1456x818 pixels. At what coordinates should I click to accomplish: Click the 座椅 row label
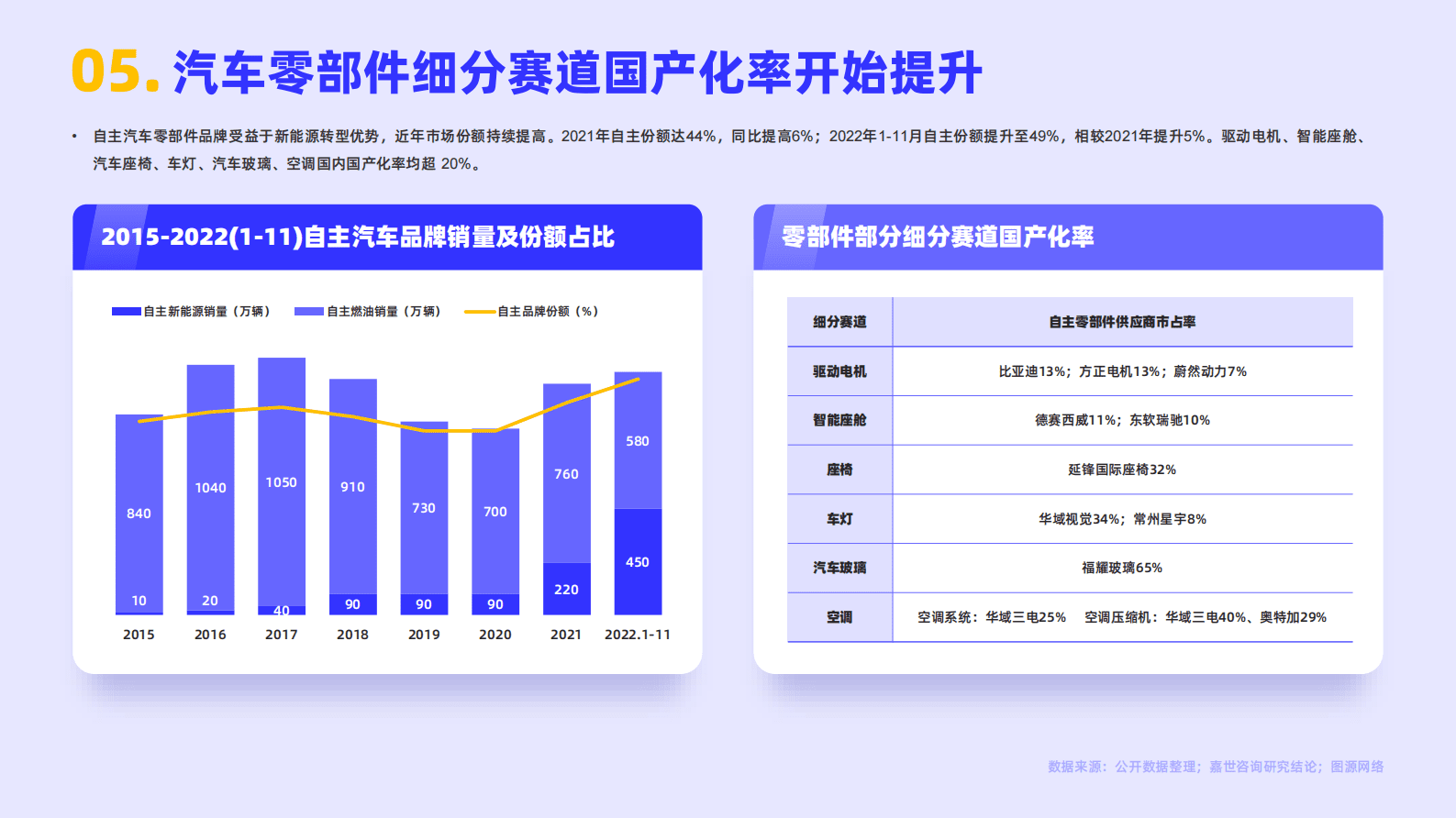point(839,470)
